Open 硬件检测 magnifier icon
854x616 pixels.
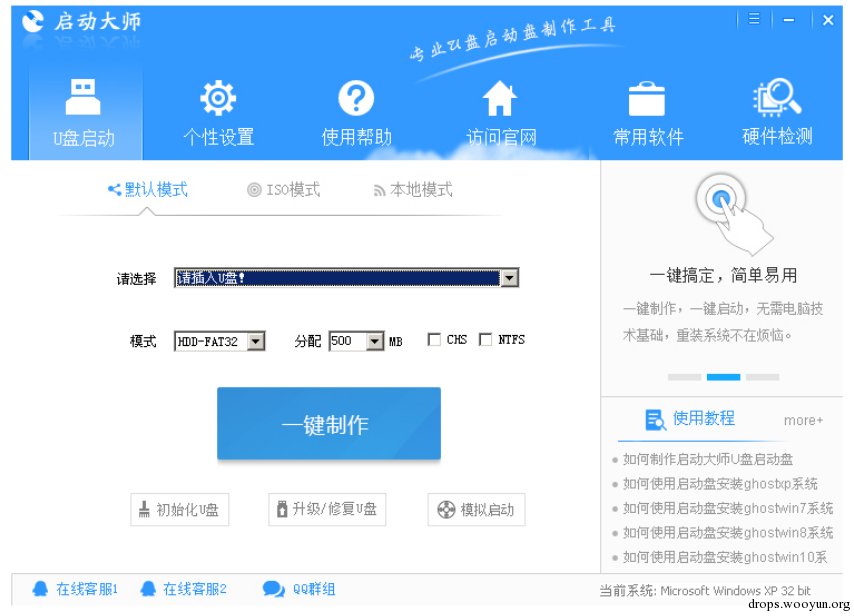tap(777, 97)
